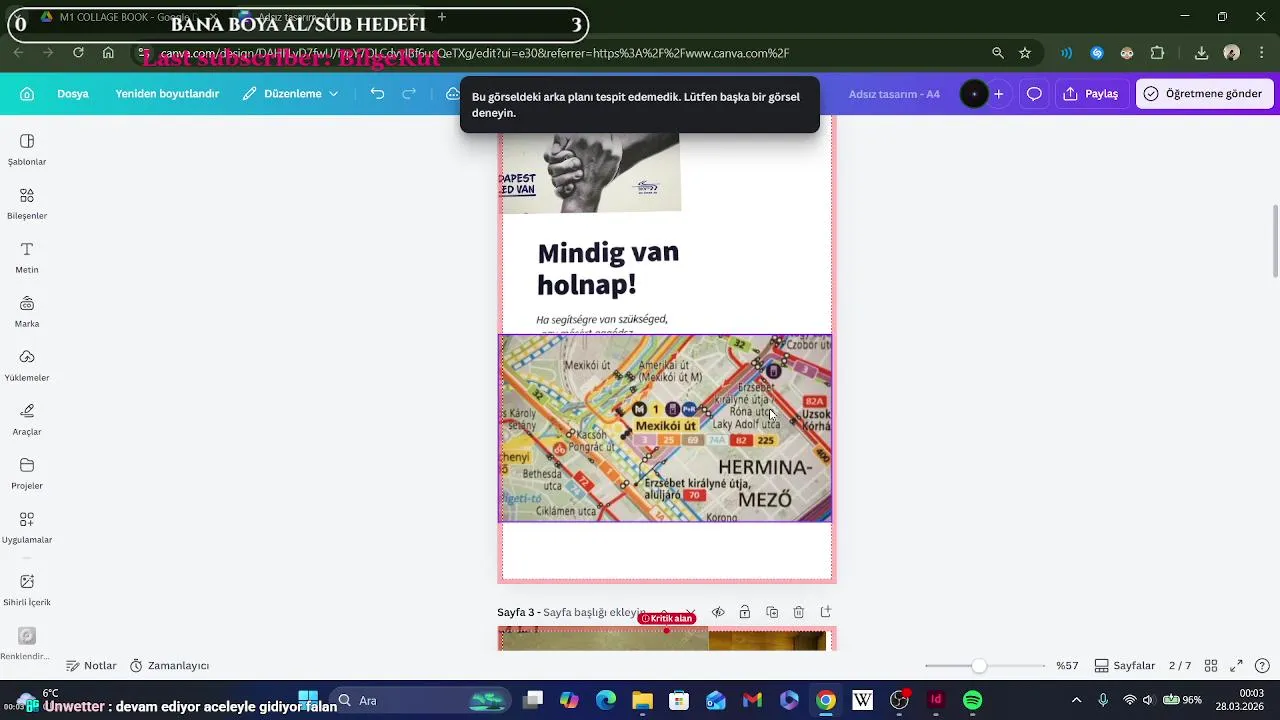Open Chrome extensions puzzle icon
The image size is (1280, 720).
tap(1158, 53)
